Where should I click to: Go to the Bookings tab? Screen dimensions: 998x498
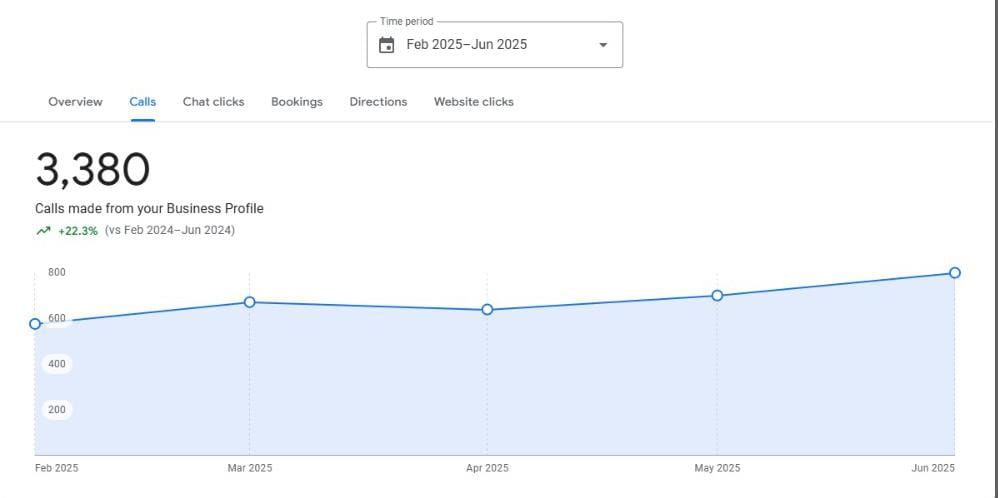[x=297, y=102]
